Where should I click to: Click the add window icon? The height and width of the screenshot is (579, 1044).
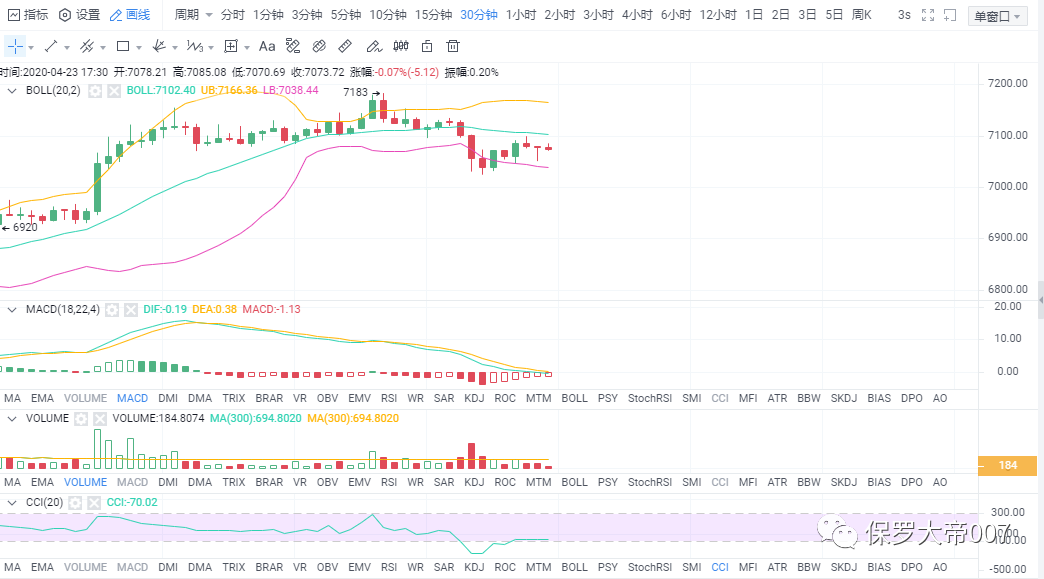coord(951,15)
